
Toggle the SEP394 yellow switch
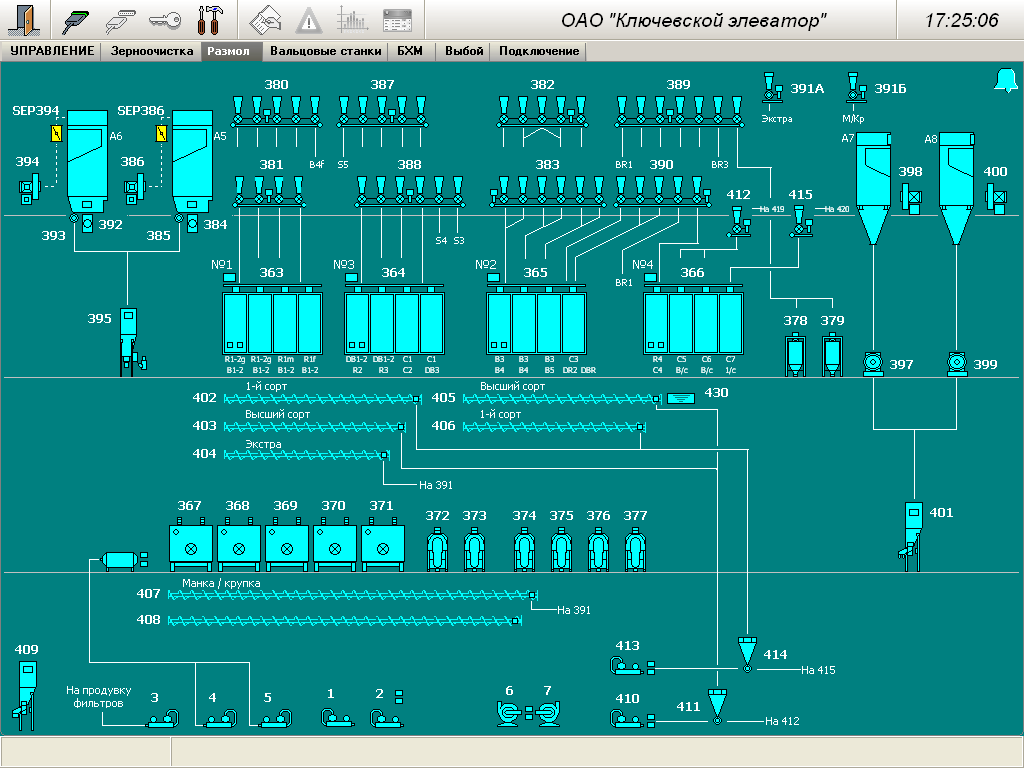56,134
